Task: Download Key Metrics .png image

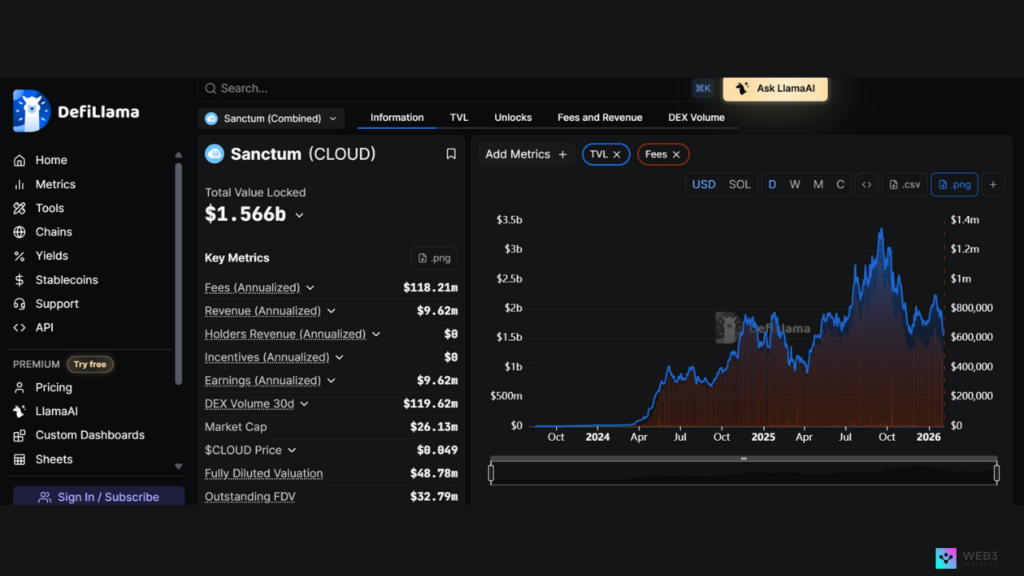Action: click(x=434, y=258)
